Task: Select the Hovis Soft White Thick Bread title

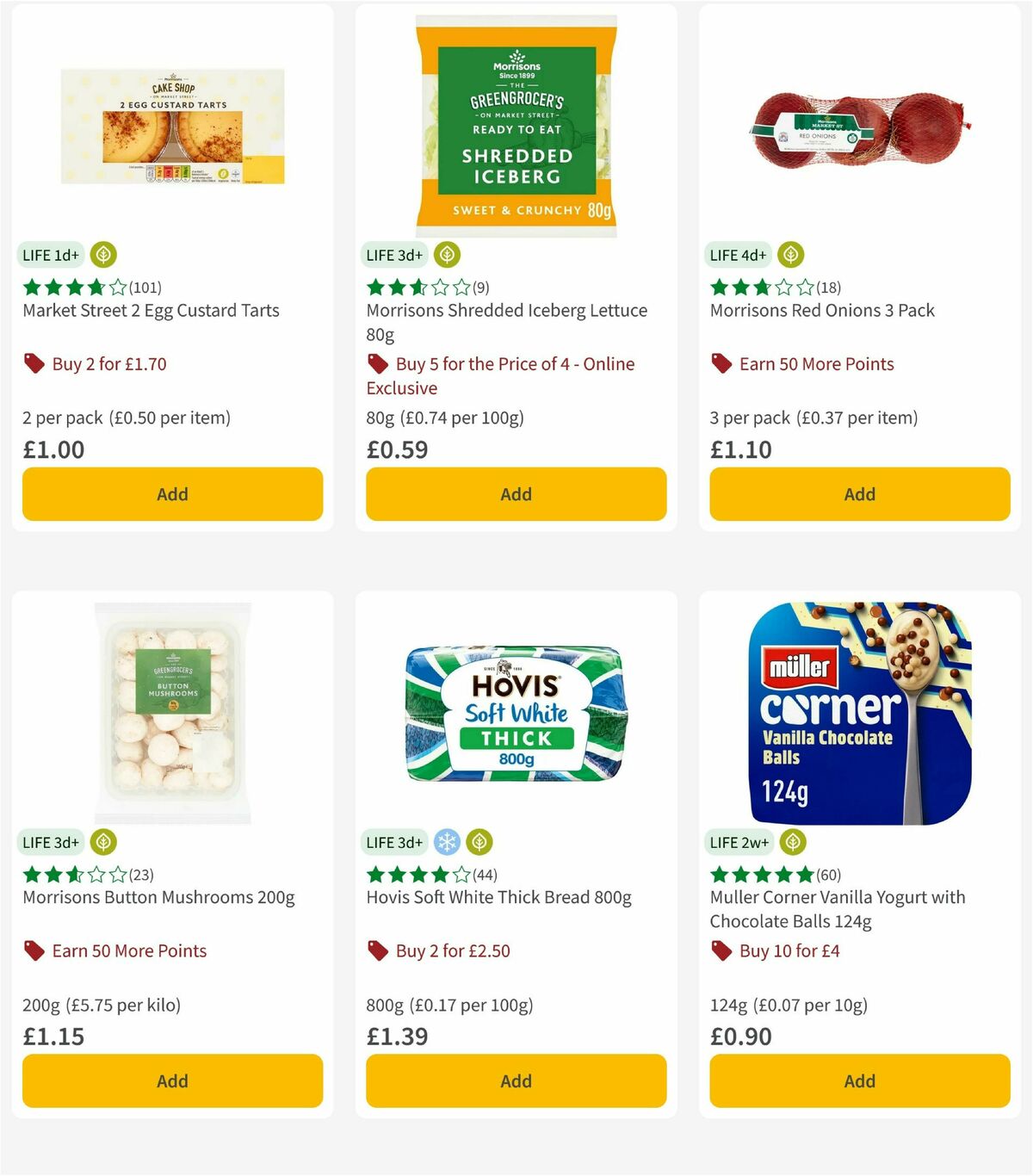Action: 498,897
